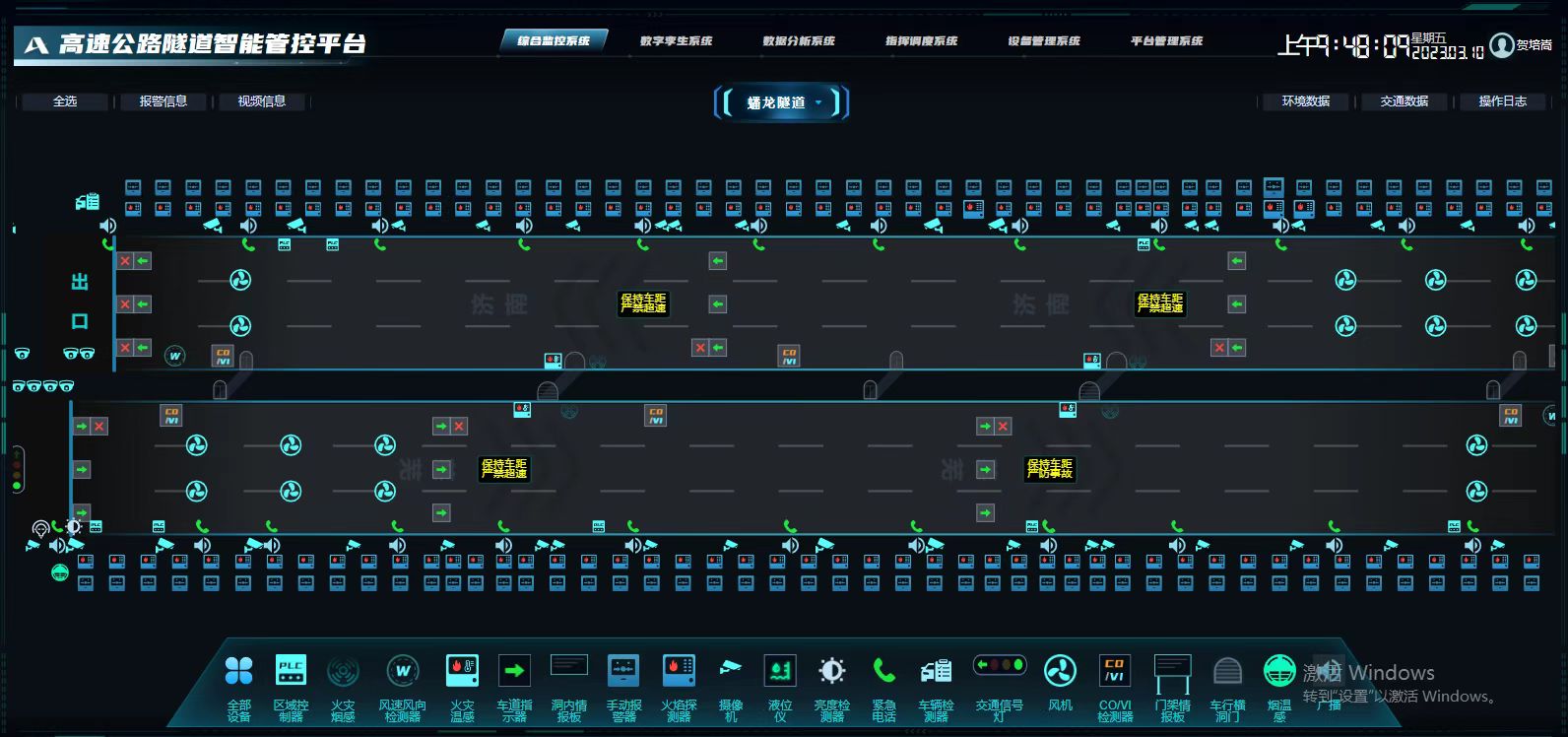Toggle the 报警信息 alarm info filter
Screen dimensions: 1568x737
(163, 101)
